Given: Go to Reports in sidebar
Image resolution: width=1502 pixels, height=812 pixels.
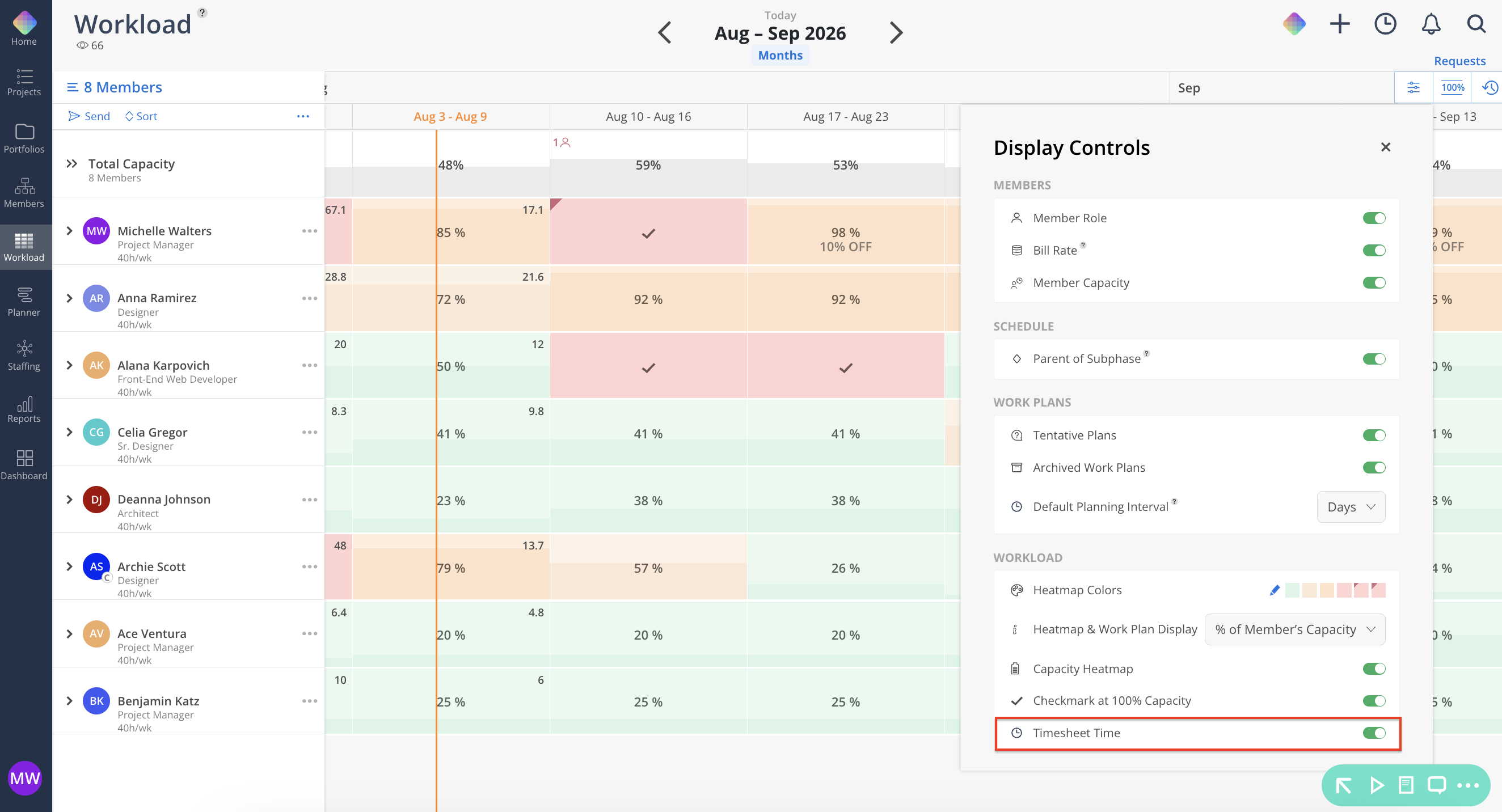Looking at the screenshot, I should coord(24,409).
